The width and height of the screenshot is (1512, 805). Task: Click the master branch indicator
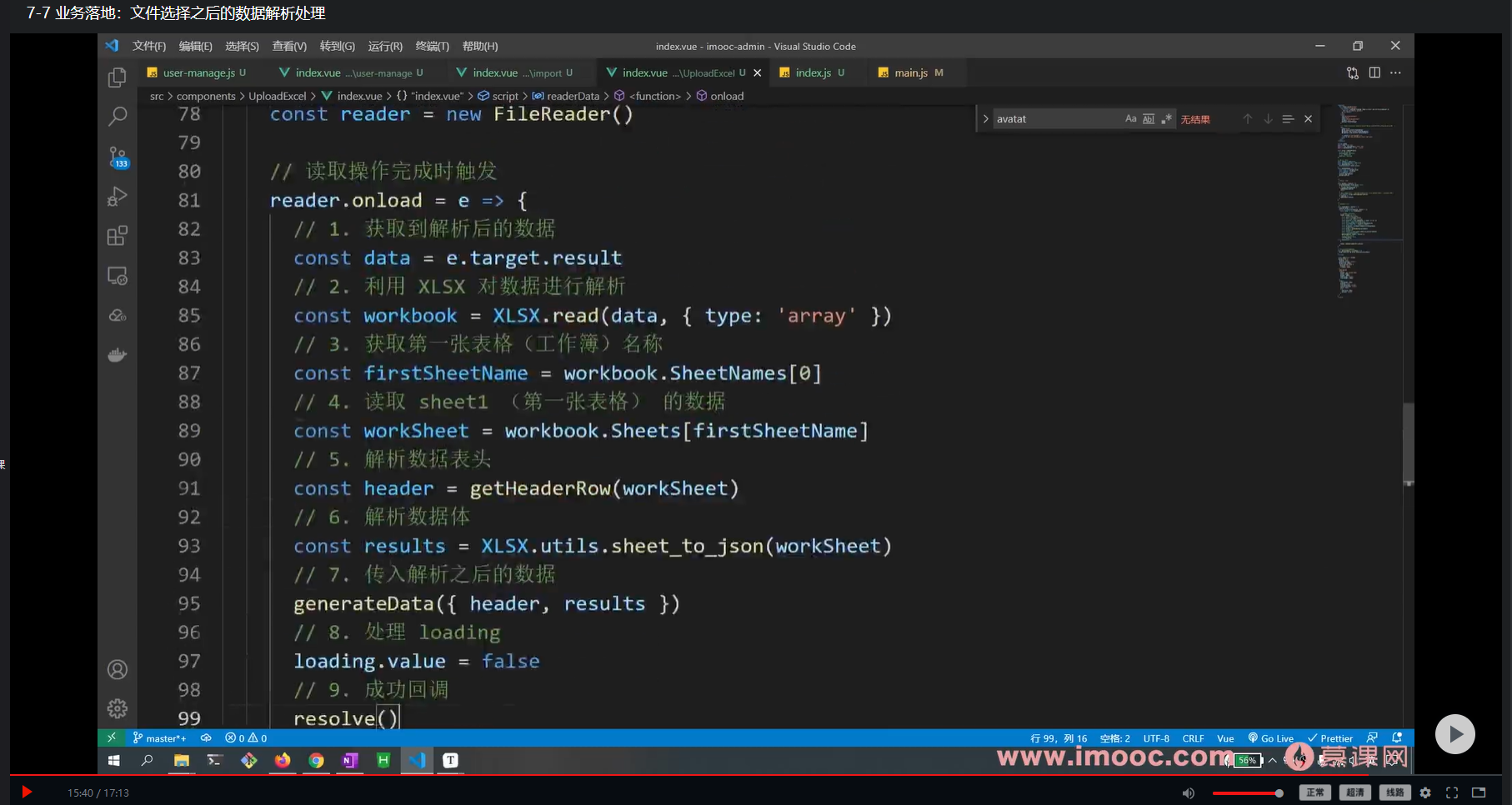(160, 738)
